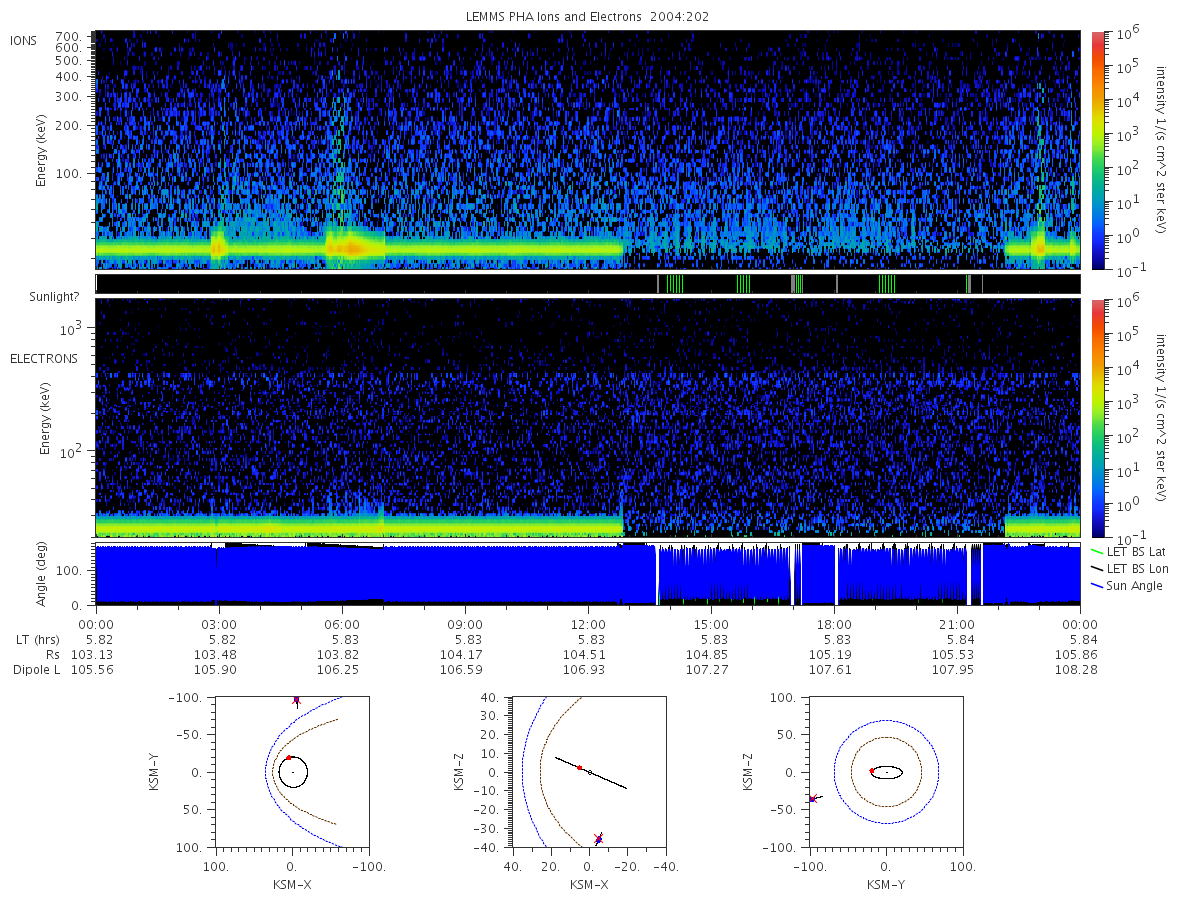1200x900 pixels.
Task: Open the KSM-X versus KSM-Z orbit plot
Action: (588, 772)
